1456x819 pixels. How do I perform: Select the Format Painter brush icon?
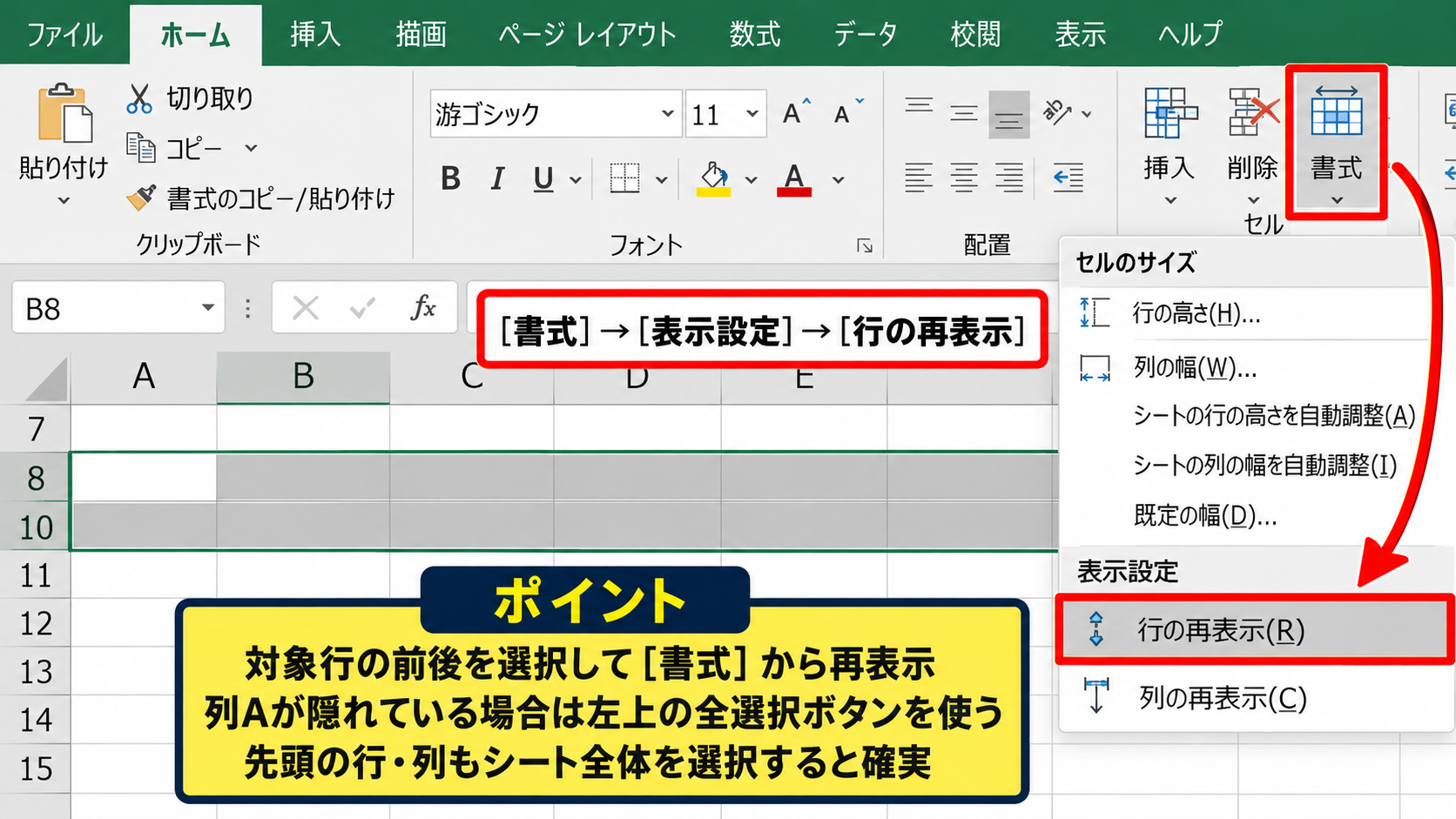pos(141,198)
